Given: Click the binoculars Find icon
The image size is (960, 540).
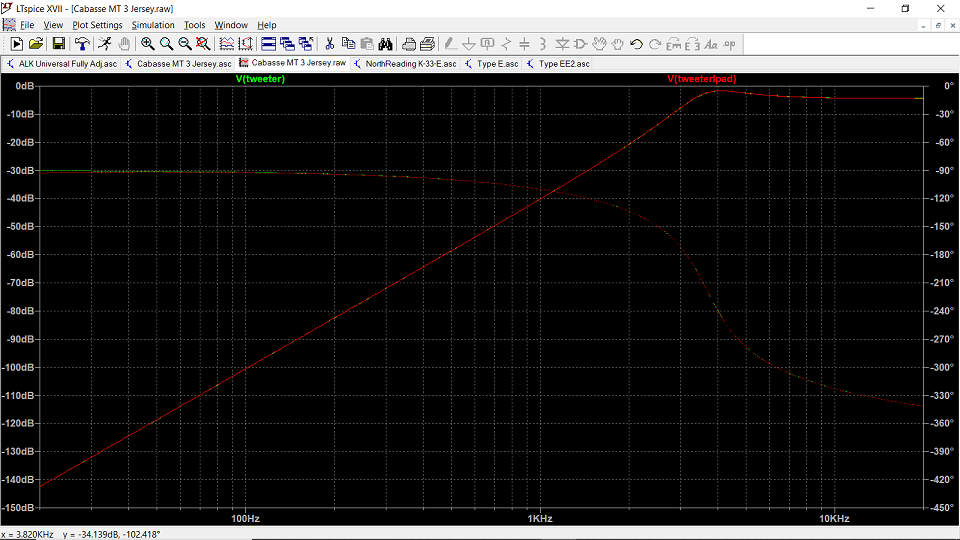Looking at the screenshot, I should pyautogui.click(x=385, y=44).
